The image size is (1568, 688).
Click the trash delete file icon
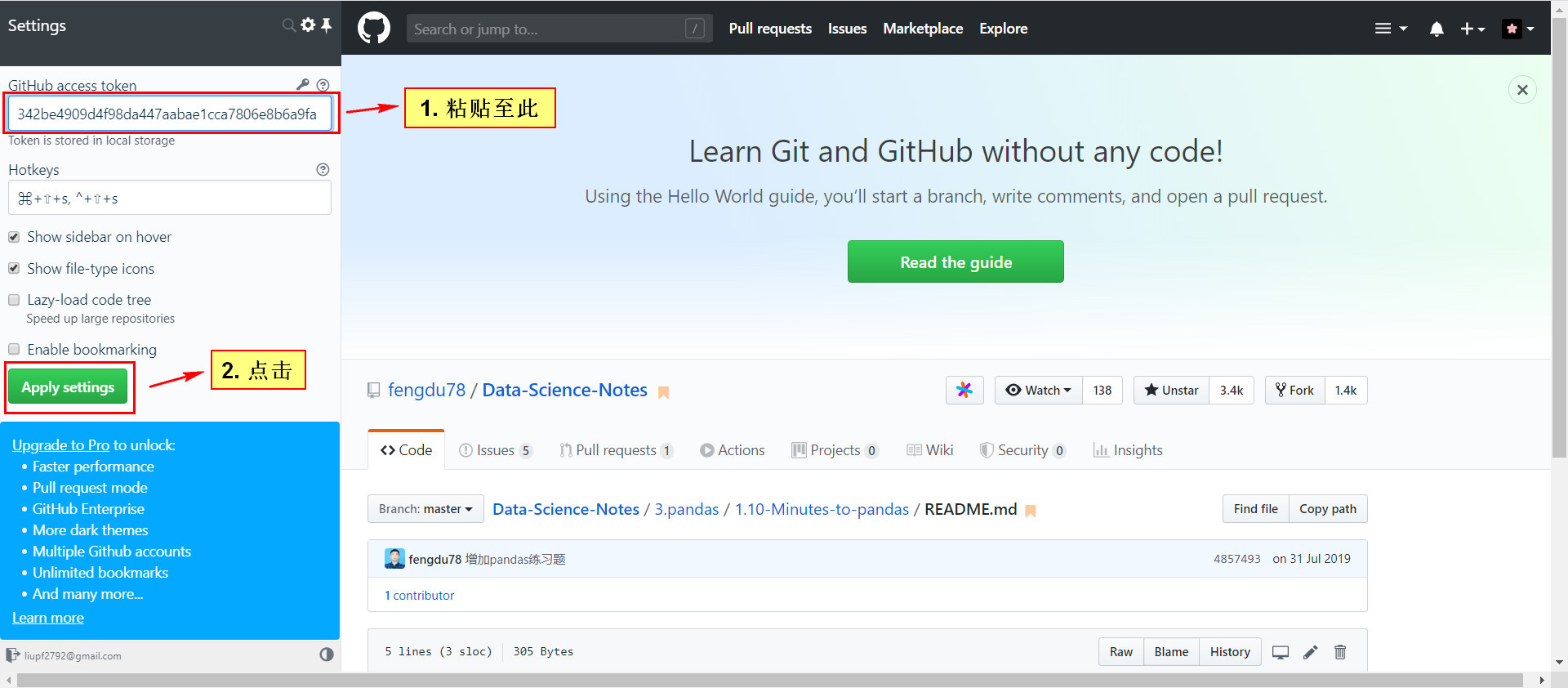tap(1340, 652)
